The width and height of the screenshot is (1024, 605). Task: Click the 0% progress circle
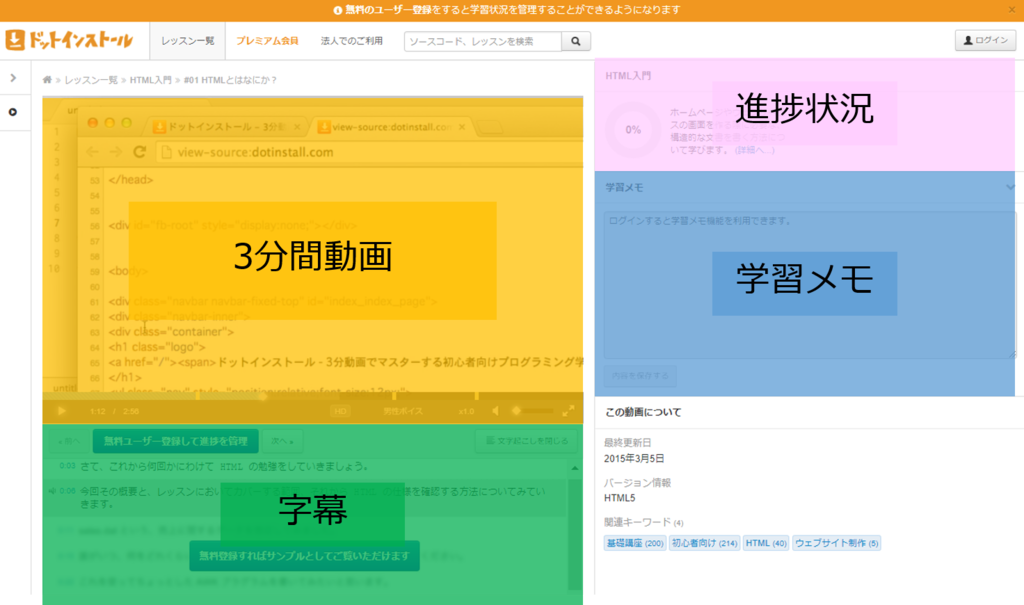point(633,129)
